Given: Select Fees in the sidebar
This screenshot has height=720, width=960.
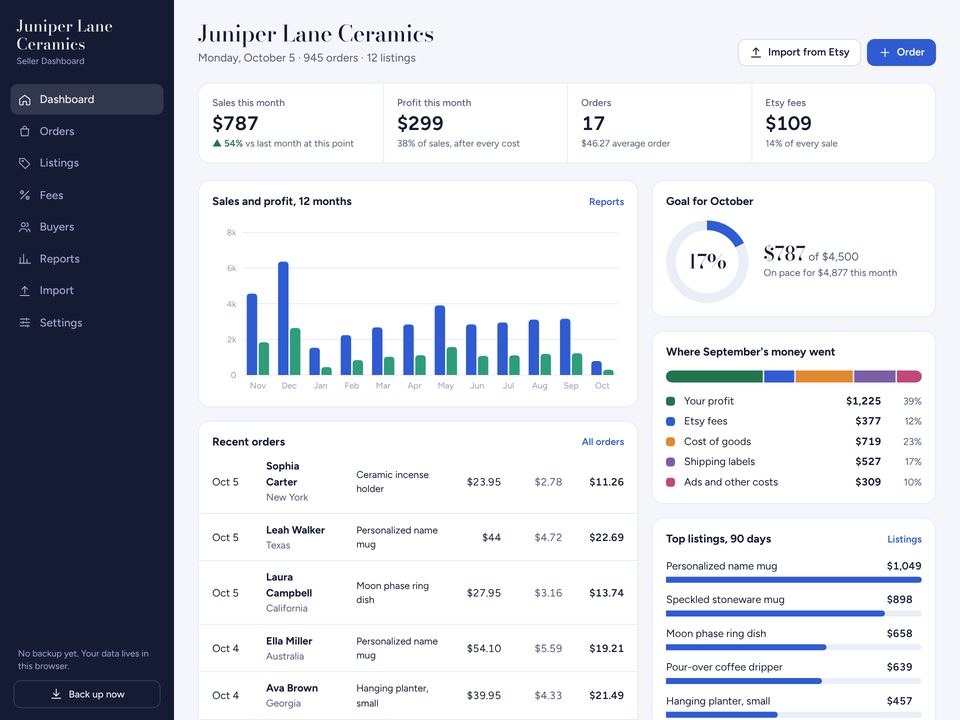Looking at the screenshot, I should coord(87,195).
